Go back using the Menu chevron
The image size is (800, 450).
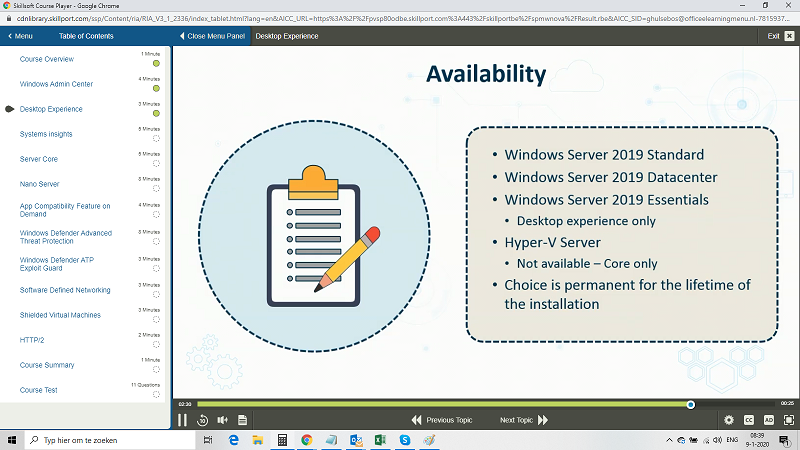pyautogui.click(x=20, y=36)
